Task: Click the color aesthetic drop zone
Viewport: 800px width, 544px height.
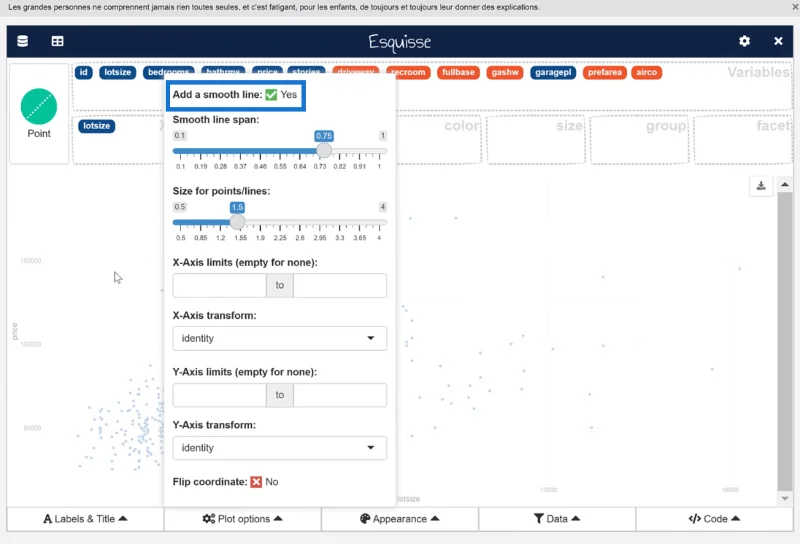Action: (439, 140)
